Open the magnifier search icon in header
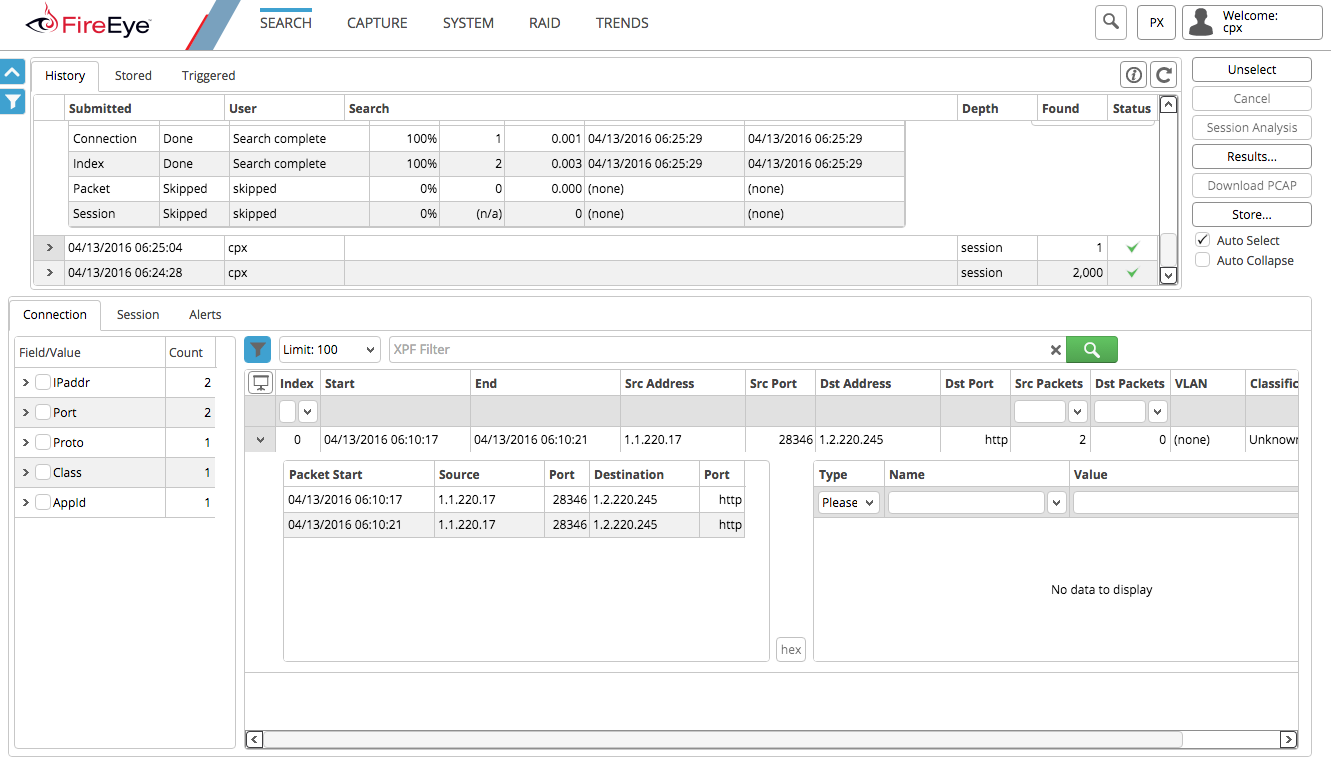 (1111, 22)
